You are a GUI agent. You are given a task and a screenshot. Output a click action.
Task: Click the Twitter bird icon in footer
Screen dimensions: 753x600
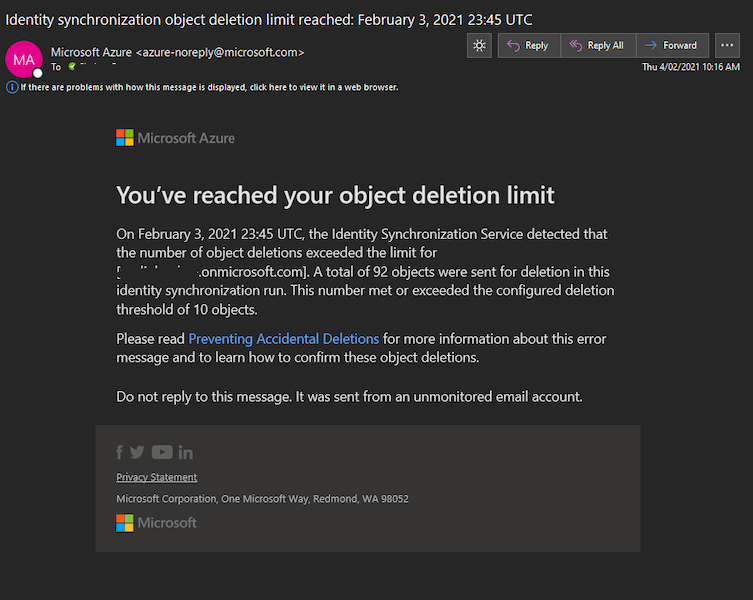[x=137, y=452]
